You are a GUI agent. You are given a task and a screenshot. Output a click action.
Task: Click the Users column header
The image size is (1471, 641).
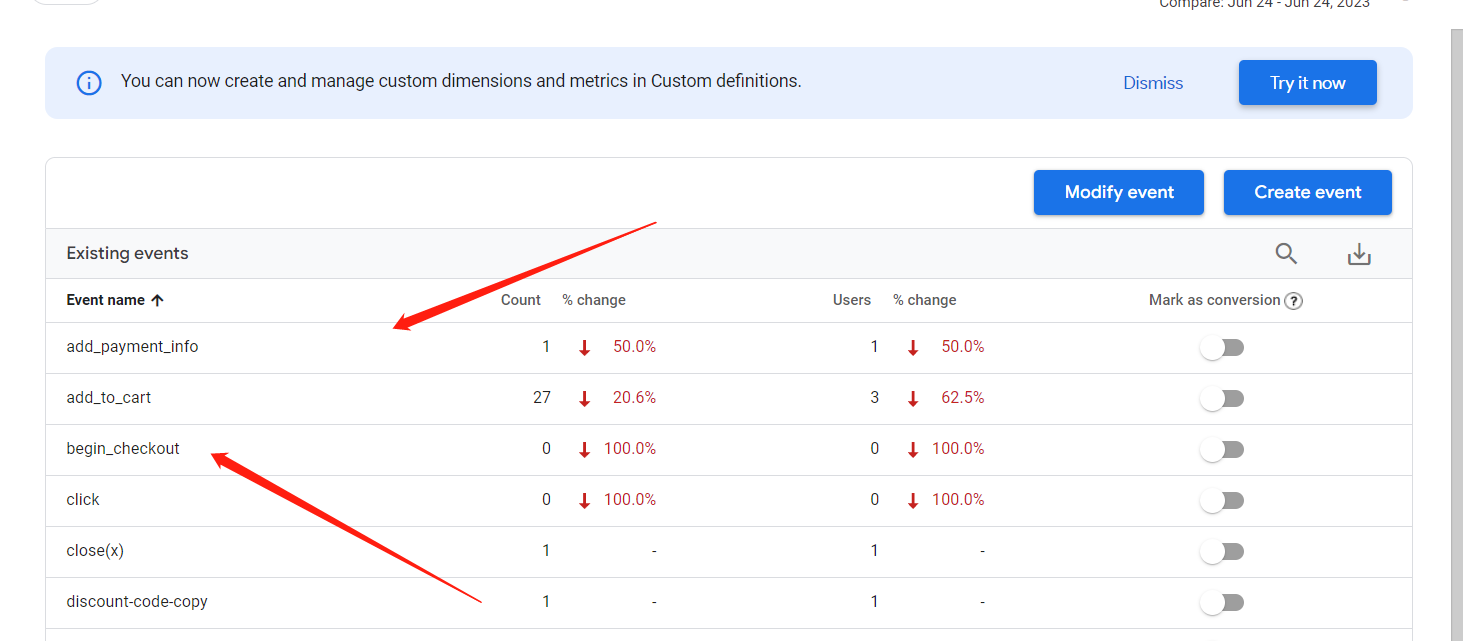coord(851,300)
